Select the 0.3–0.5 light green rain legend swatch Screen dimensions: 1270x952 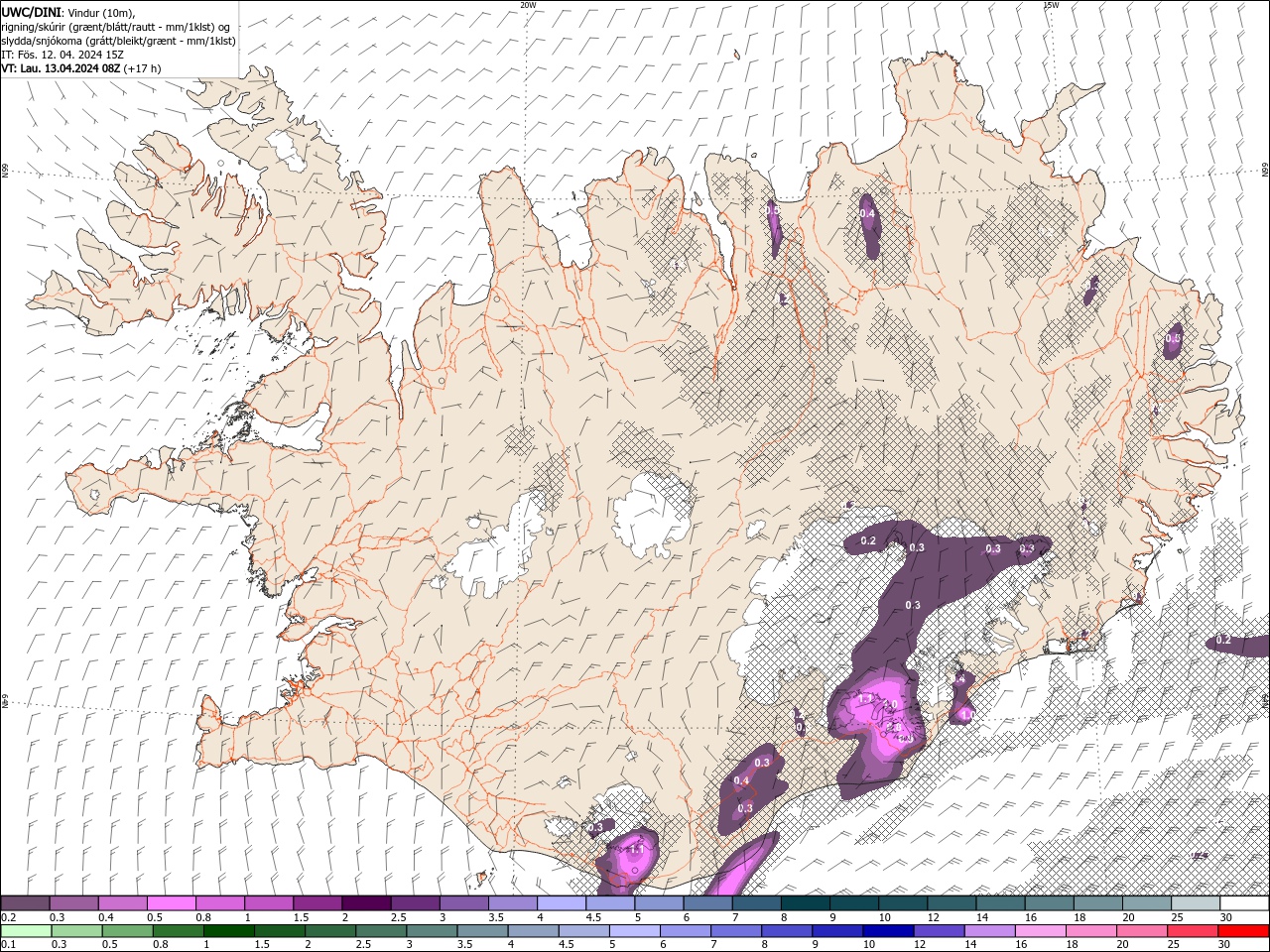77,931
